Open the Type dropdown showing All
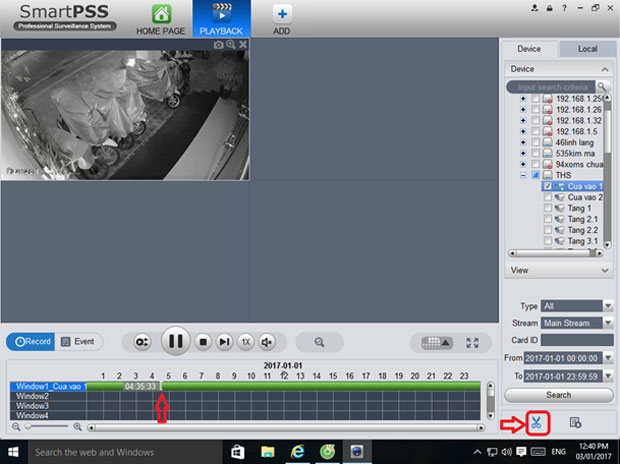Viewport: 620px width, 464px height. pyautogui.click(x=571, y=306)
